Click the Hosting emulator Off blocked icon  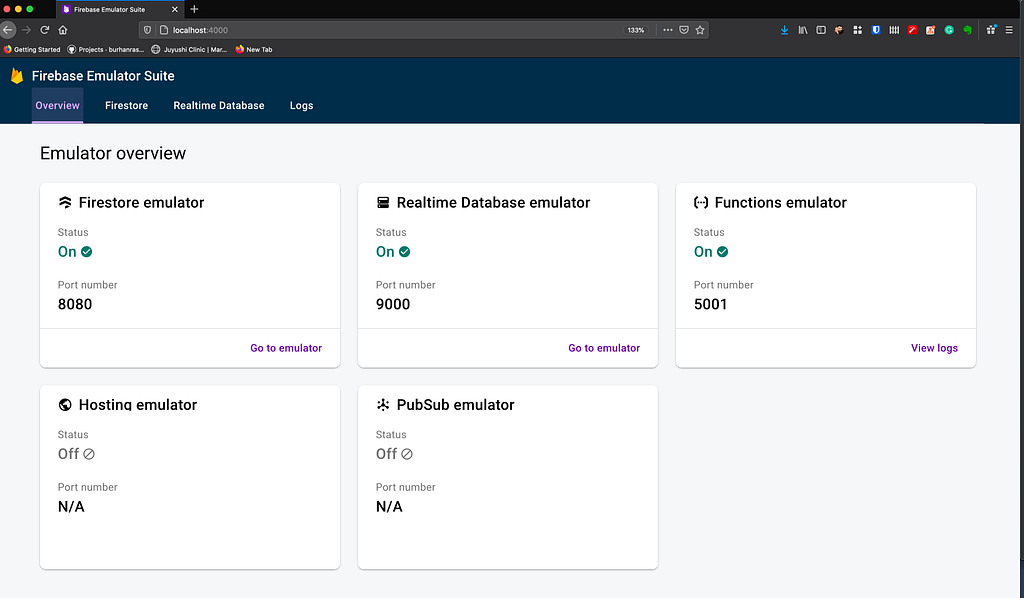pyautogui.click(x=89, y=454)
